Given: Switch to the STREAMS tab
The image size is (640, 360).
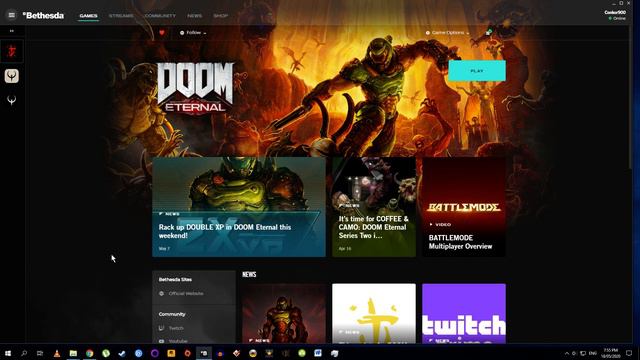Looking at the screenshot, I should (x=121, y=16).
